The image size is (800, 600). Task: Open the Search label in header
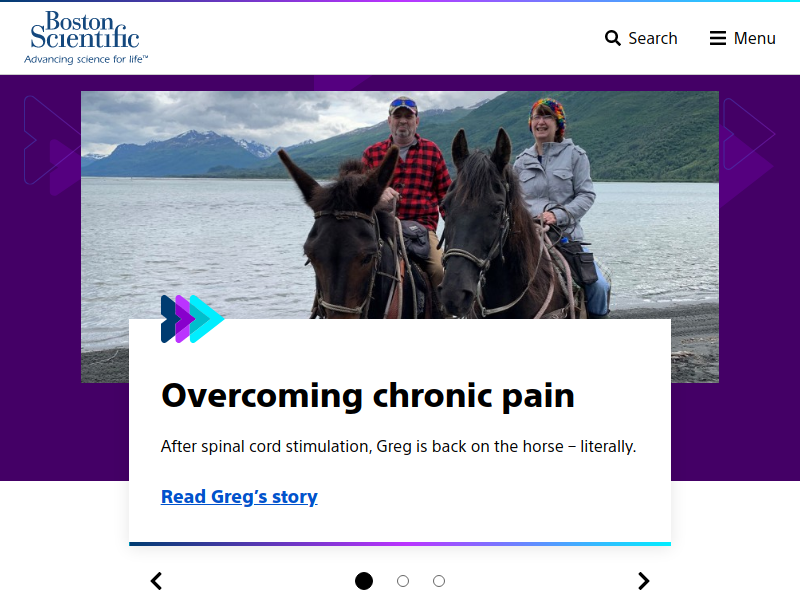click(x=653, y=38)
